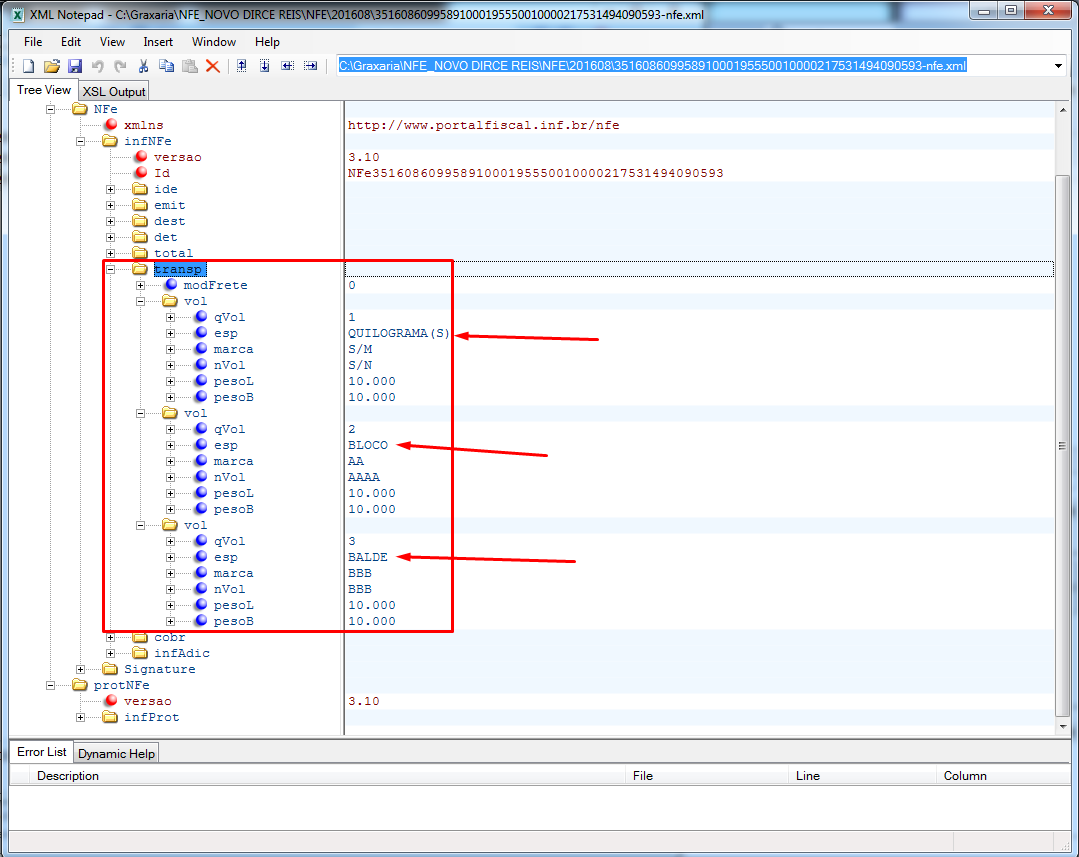This screenshot has width=1079, height=857.
Task: Click the folder icon beside cobr
Action: pyautogui.click(x=140, y=637)
